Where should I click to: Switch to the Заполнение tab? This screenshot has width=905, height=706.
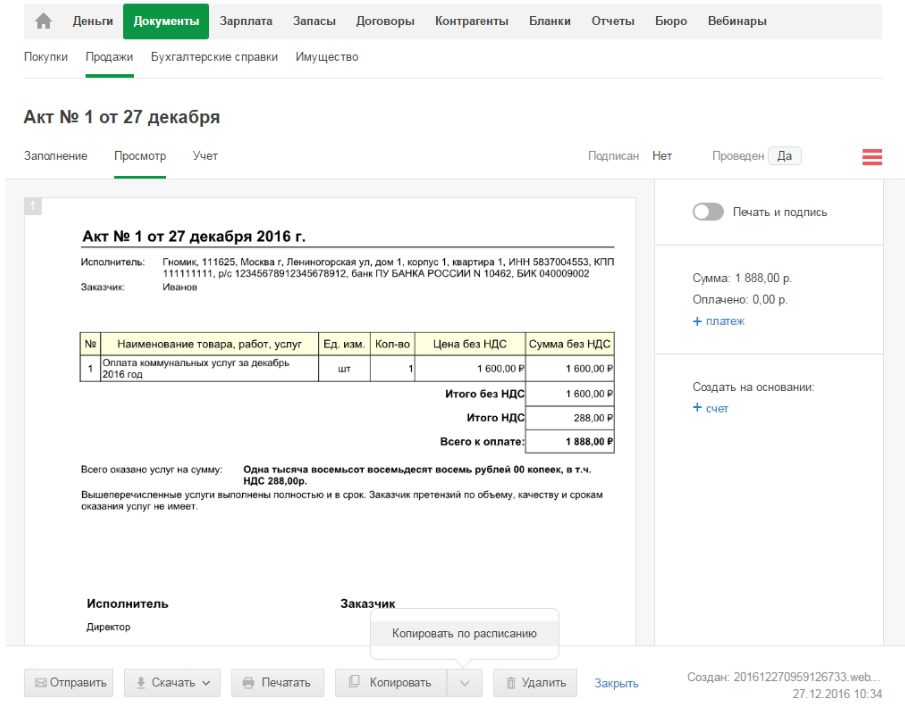coord(56,156)
